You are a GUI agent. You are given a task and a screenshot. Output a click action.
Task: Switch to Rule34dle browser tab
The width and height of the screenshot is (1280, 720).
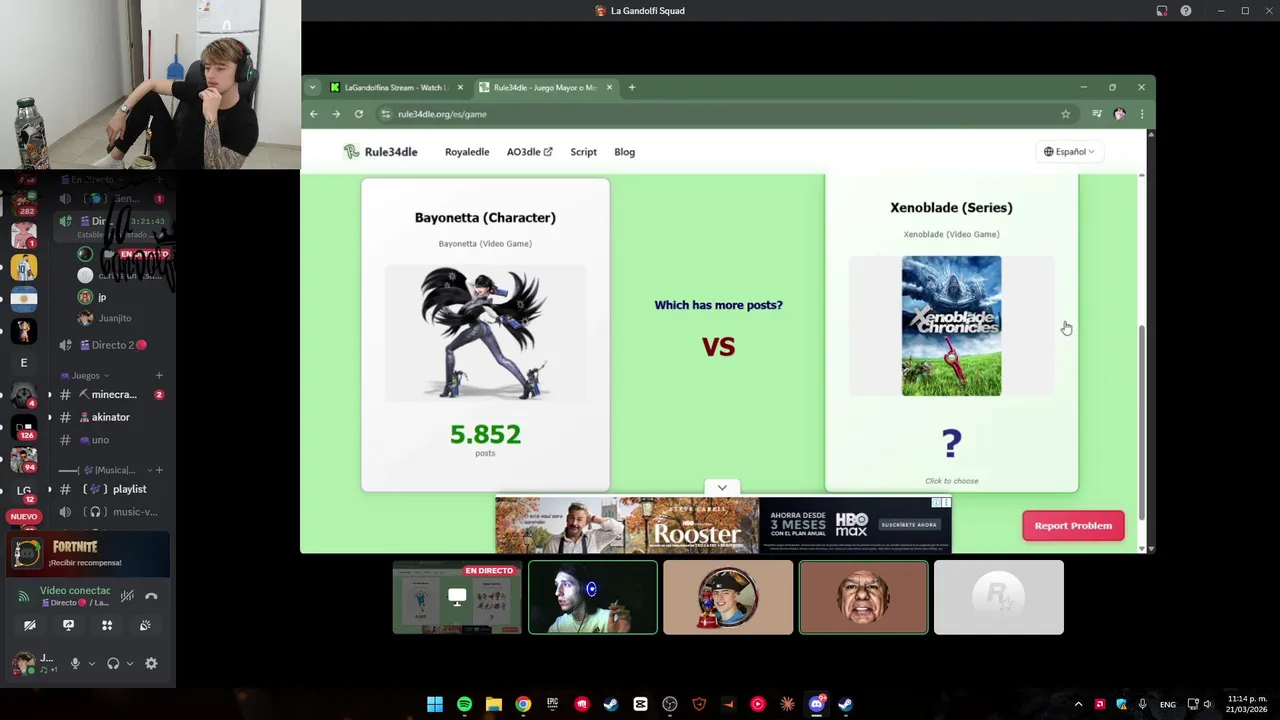pos(544,87)
